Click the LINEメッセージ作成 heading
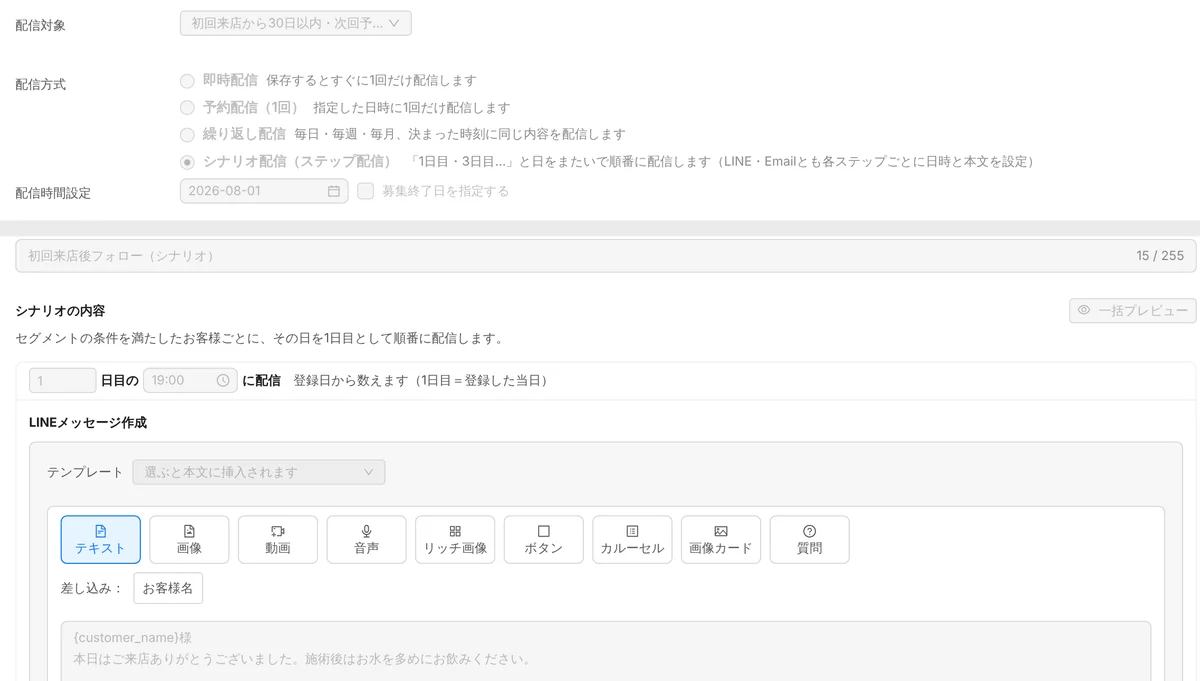The height and width of the screenshot is (681, 1200). 88,423
